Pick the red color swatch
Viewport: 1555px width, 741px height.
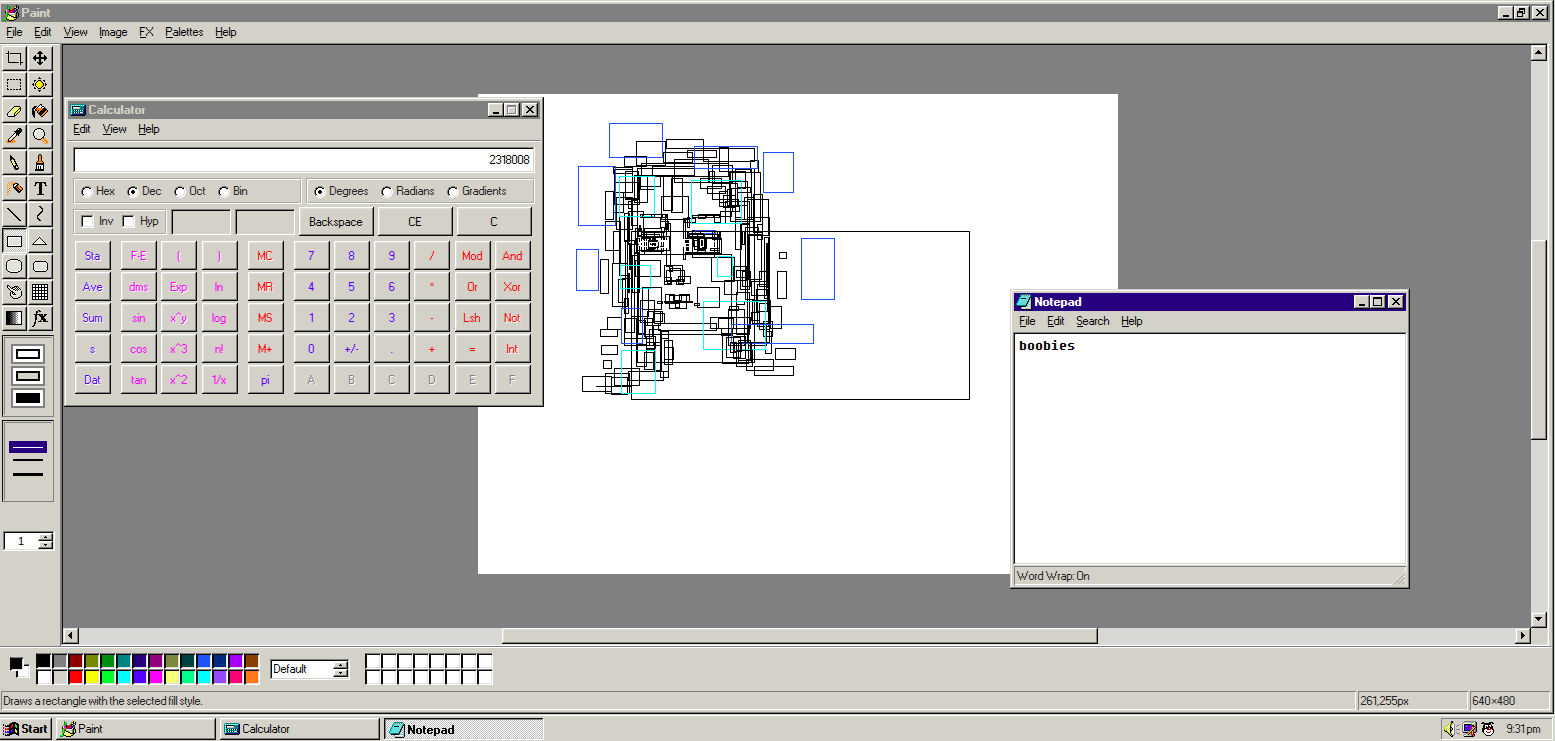click(76, 677)
